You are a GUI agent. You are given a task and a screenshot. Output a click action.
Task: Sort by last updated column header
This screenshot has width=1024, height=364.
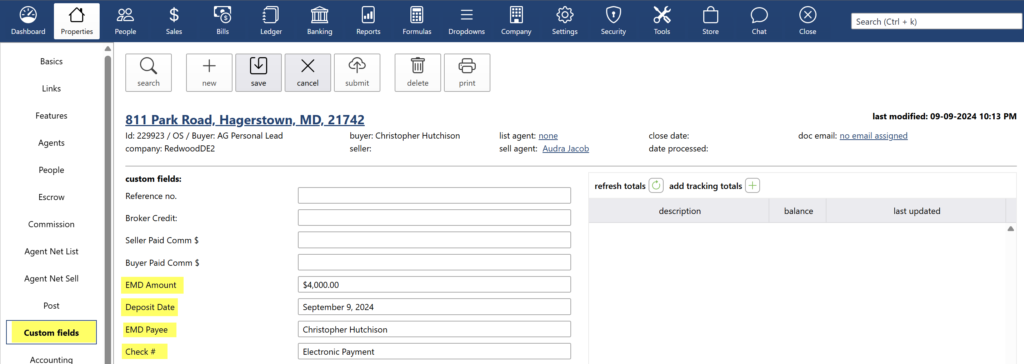(916, 211)
